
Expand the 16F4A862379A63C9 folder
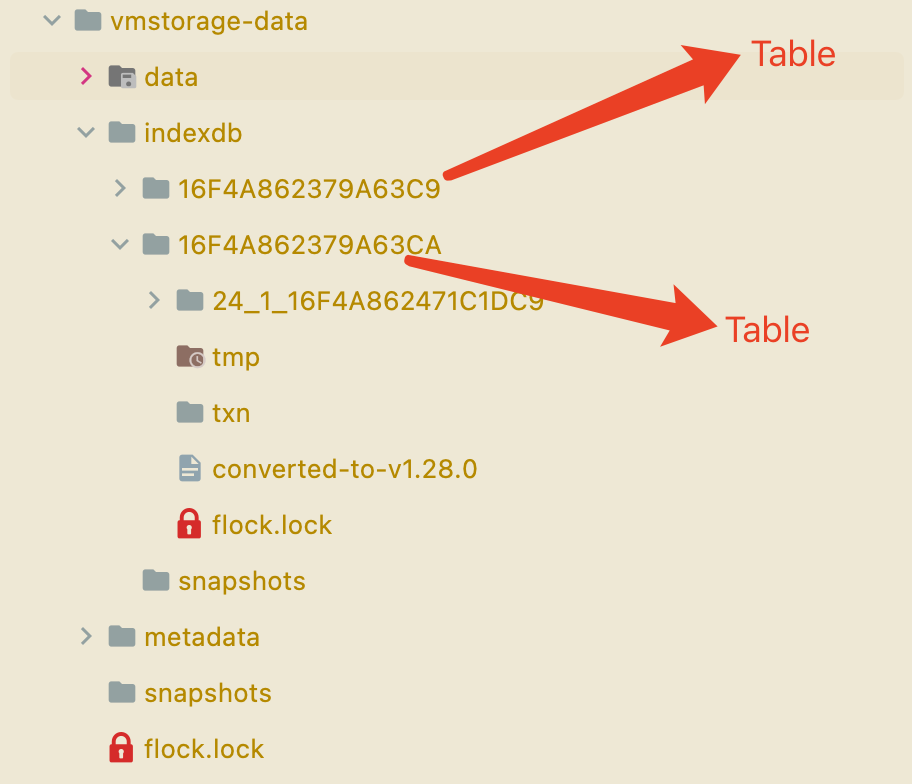pos(120,188)
